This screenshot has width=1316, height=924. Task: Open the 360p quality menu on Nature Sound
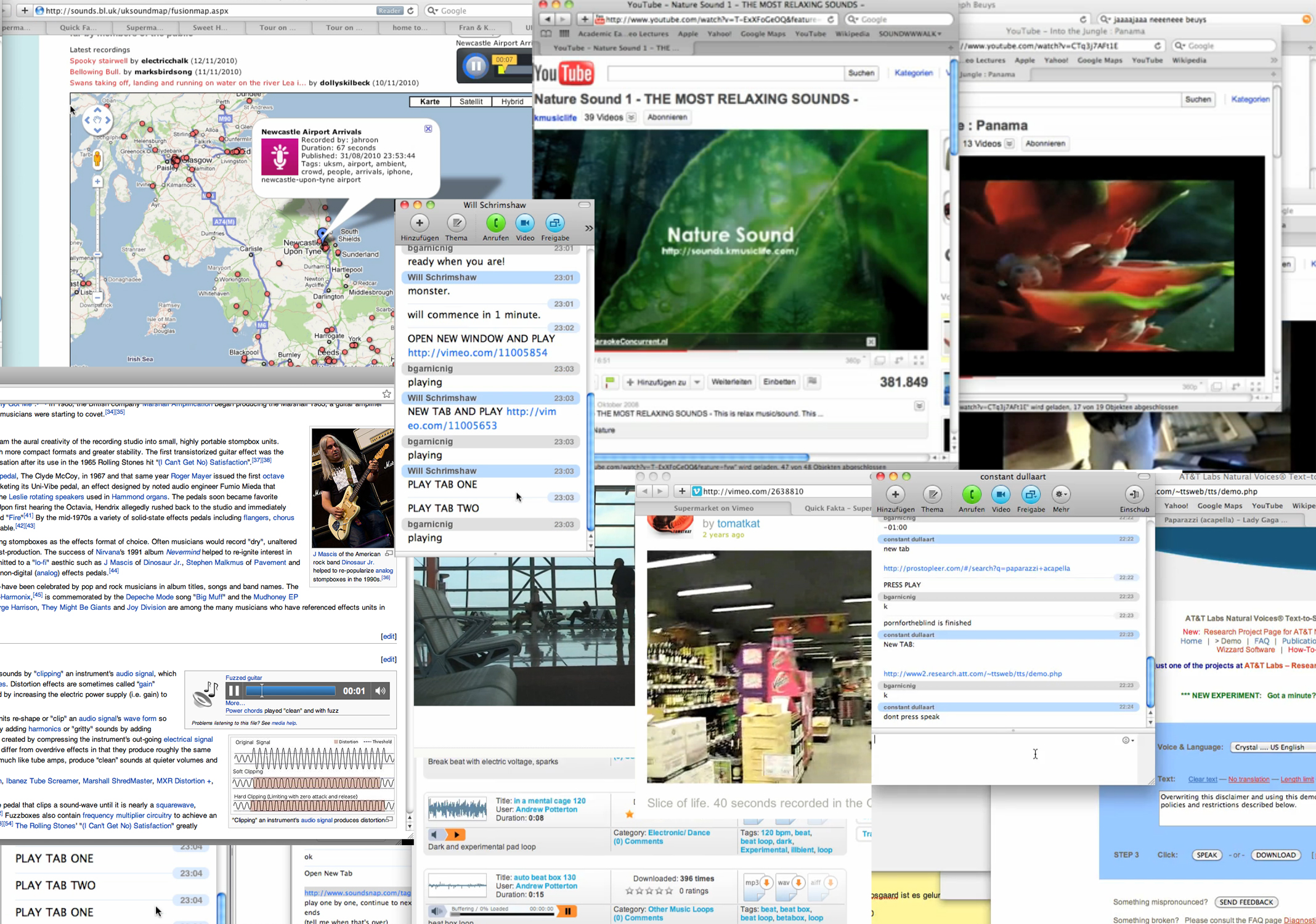tap(855, 361)
